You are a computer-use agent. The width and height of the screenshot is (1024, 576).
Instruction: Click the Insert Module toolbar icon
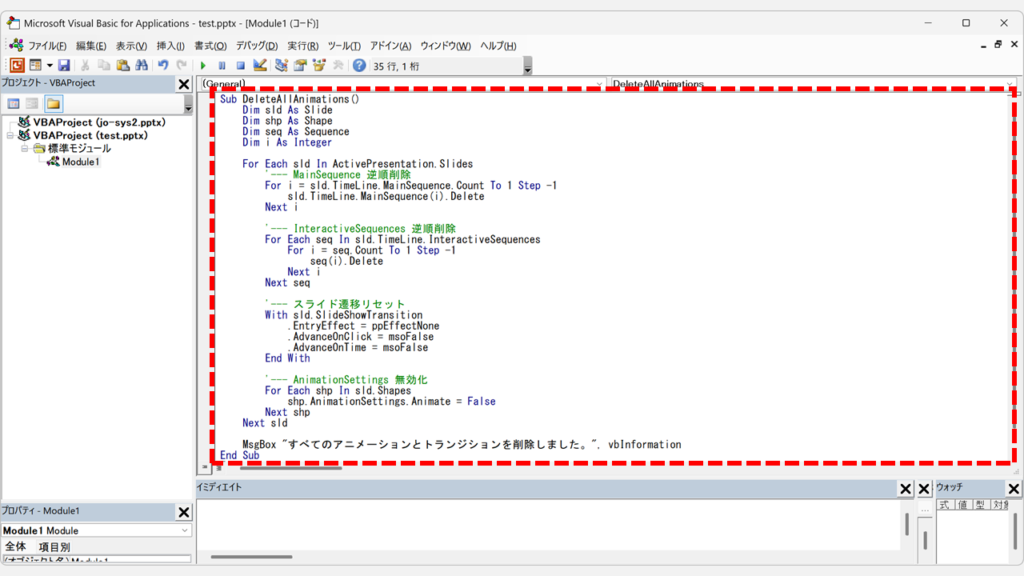[35, 65]
